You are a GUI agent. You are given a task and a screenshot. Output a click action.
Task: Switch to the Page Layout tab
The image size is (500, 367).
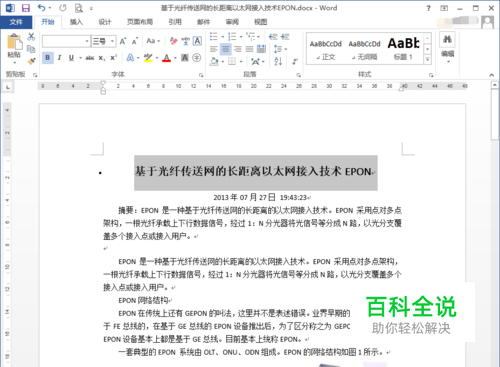140,22
